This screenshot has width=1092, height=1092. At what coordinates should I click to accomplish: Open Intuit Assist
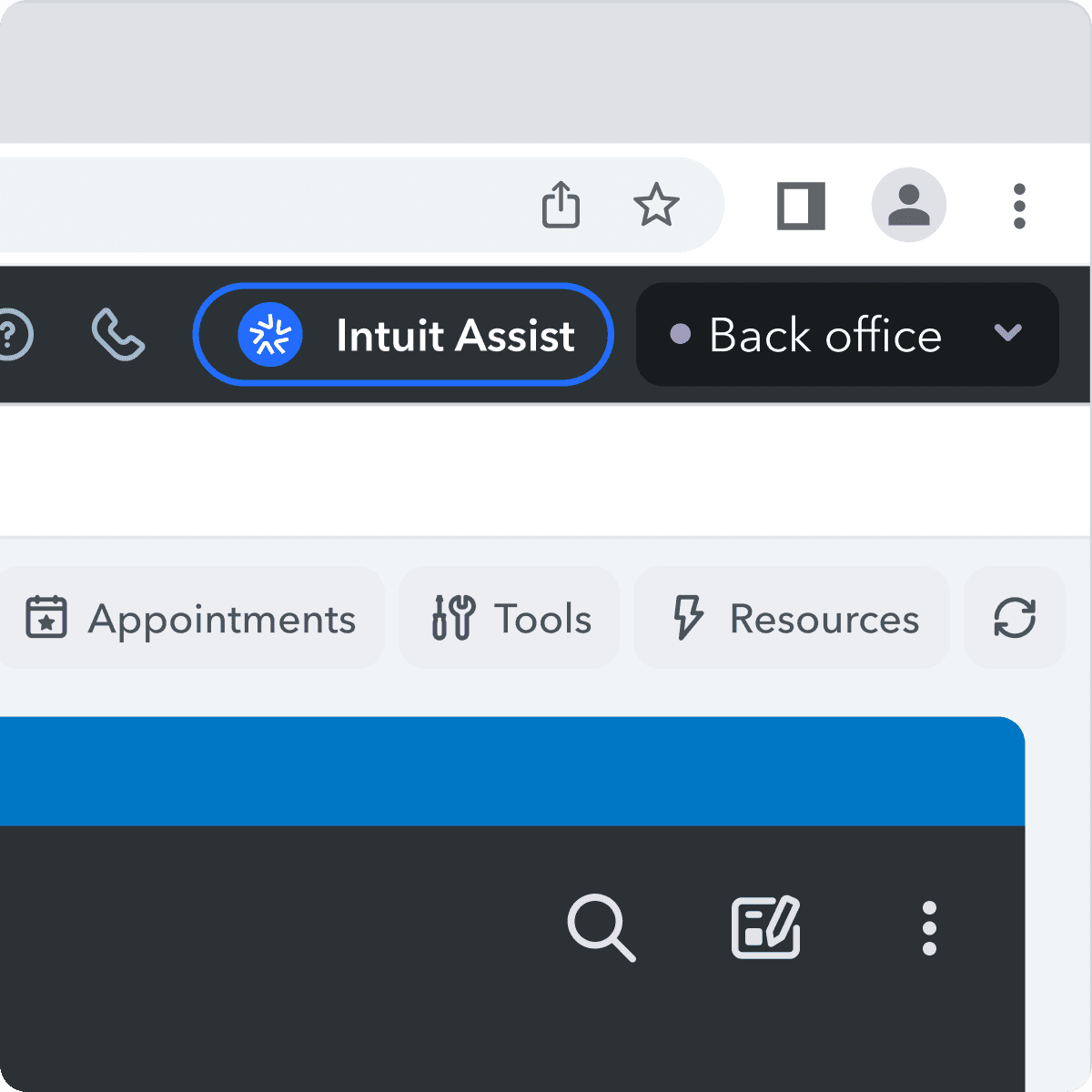tap(405, 335)
